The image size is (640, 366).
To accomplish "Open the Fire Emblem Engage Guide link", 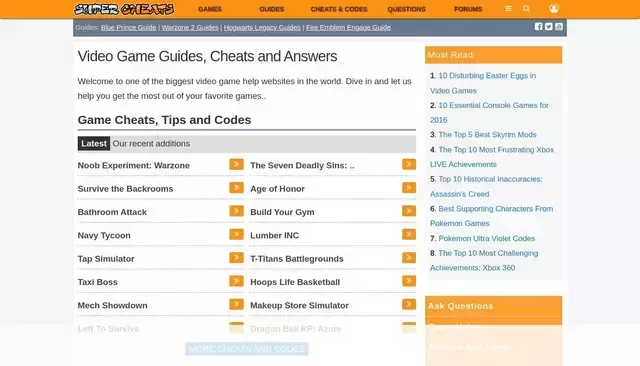I will click(349, 27).
